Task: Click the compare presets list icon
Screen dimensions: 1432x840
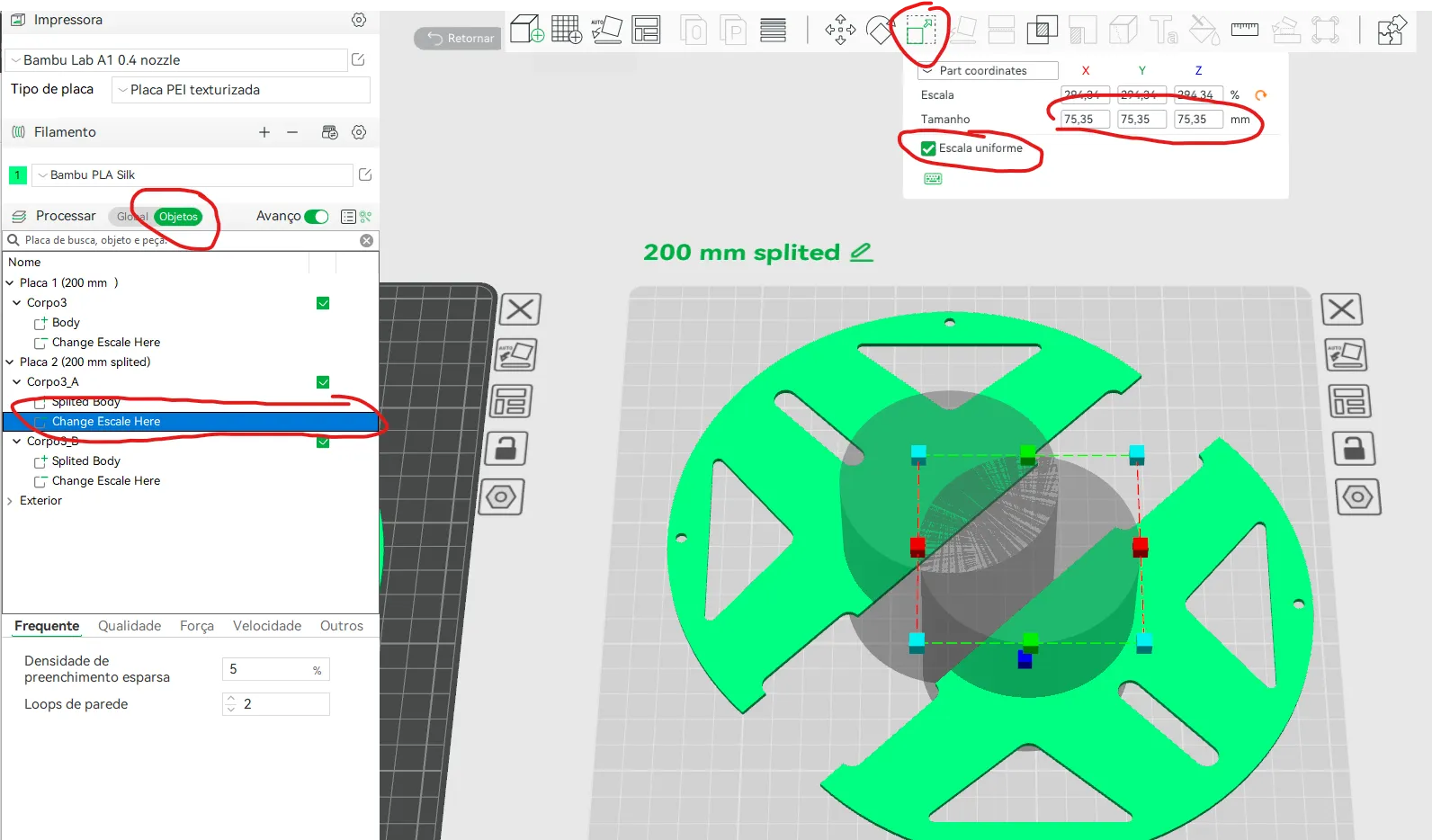Action: click(x=348, y=217)
